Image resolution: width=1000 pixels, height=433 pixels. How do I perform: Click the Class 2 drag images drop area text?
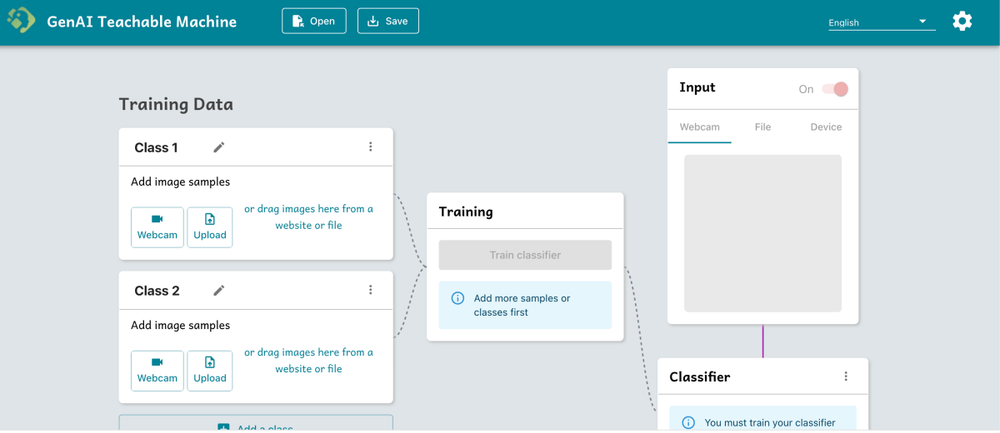coord(309,360)
